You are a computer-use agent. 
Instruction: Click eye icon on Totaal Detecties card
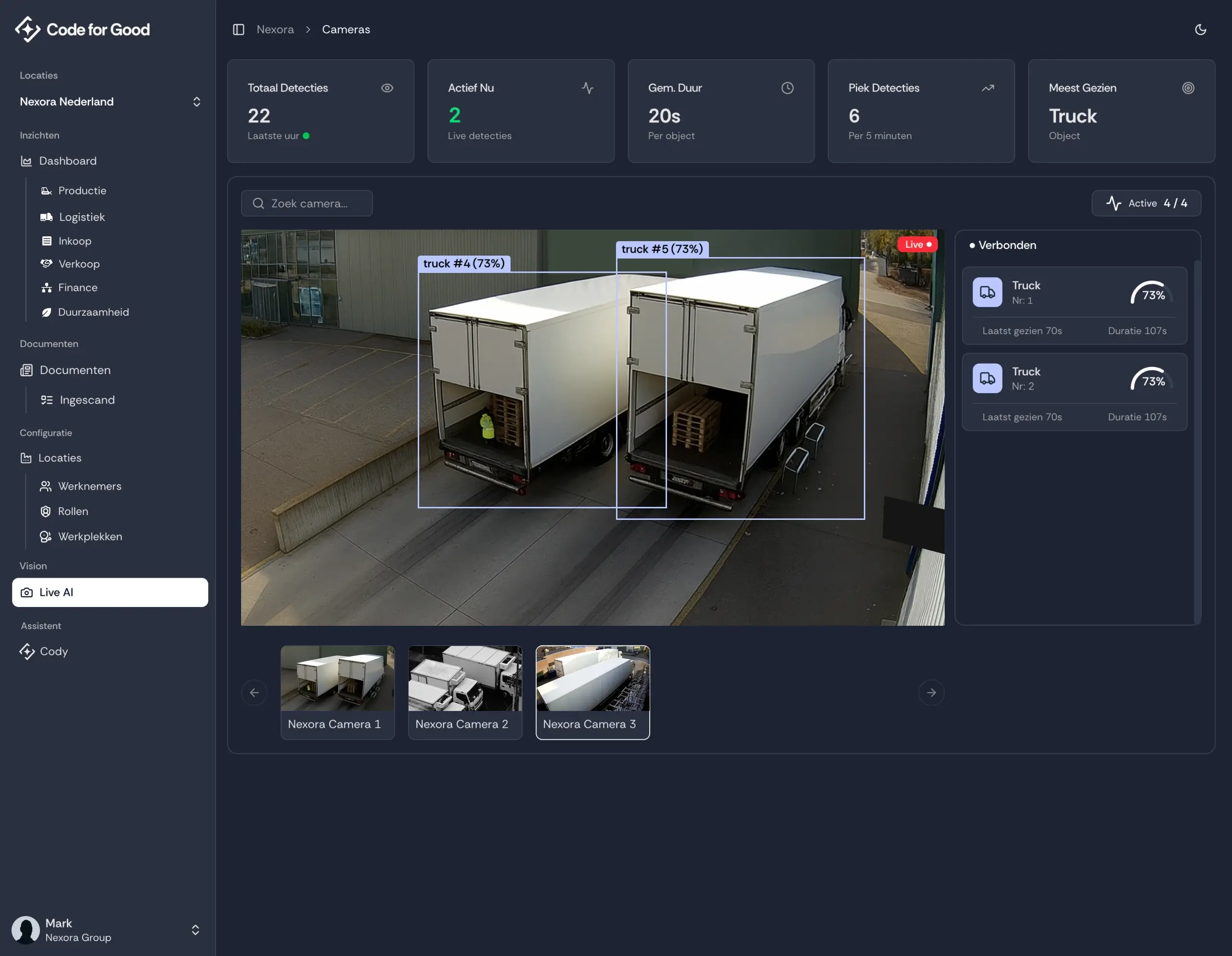click(x=387, y=88)
